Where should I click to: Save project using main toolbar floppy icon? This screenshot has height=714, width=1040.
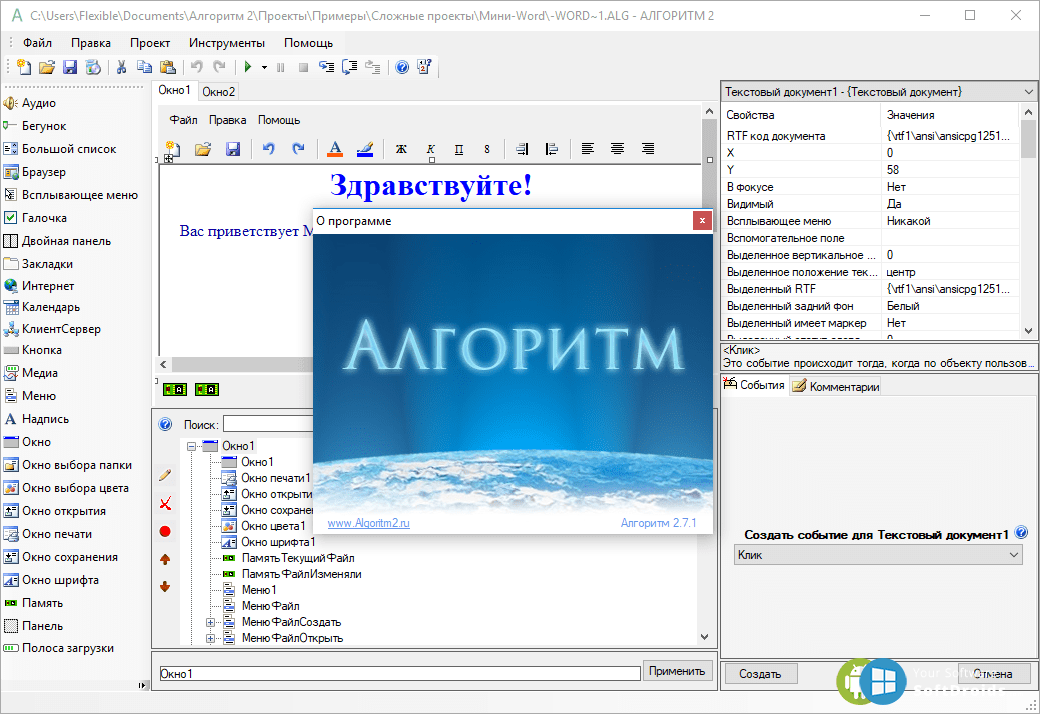point(70,66)
